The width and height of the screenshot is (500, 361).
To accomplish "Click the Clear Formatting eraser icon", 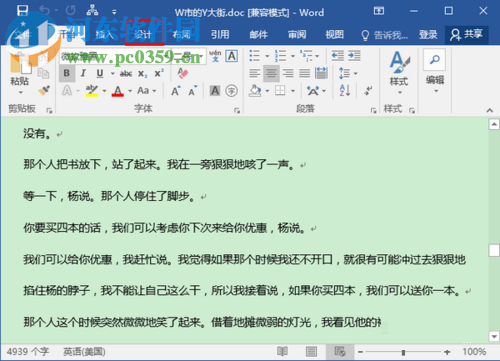I will point(182,73).
